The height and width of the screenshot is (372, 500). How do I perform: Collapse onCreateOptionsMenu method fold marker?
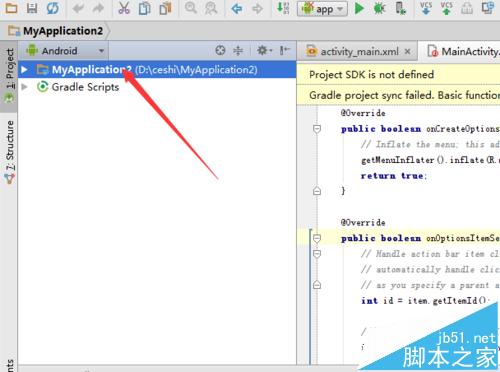coord(317,129)
